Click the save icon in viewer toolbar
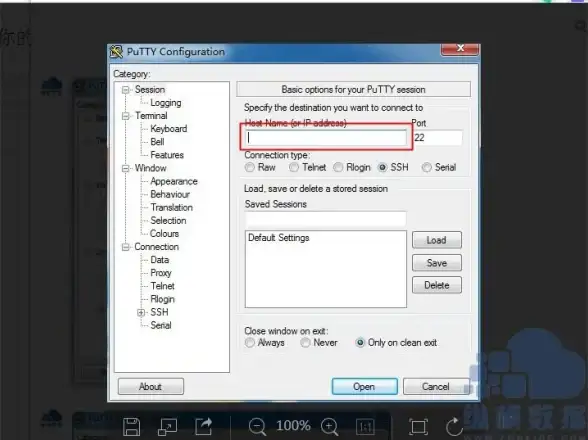 tap(132, 426)
